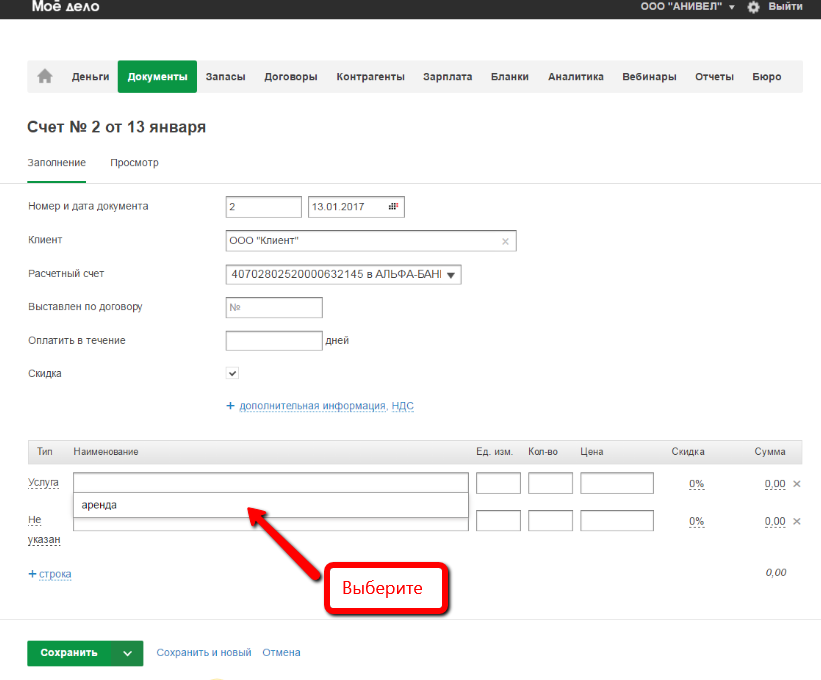Expand дополнительная информация, НДС link
The height and width of the screenshot is (680, 821).
pyautogui.click(x=326, y=406)
